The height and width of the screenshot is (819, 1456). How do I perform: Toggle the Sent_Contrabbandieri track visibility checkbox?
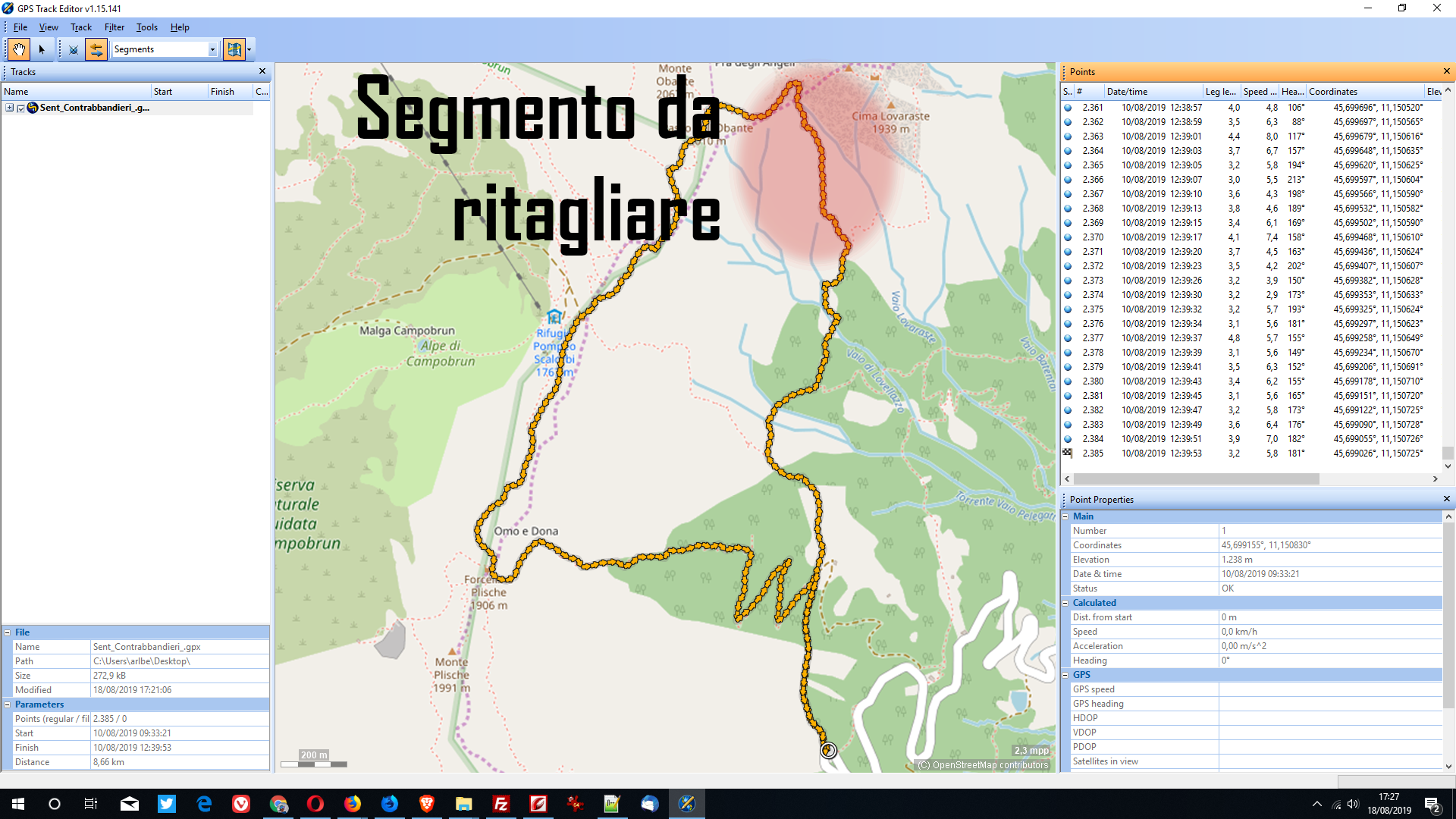21,108
